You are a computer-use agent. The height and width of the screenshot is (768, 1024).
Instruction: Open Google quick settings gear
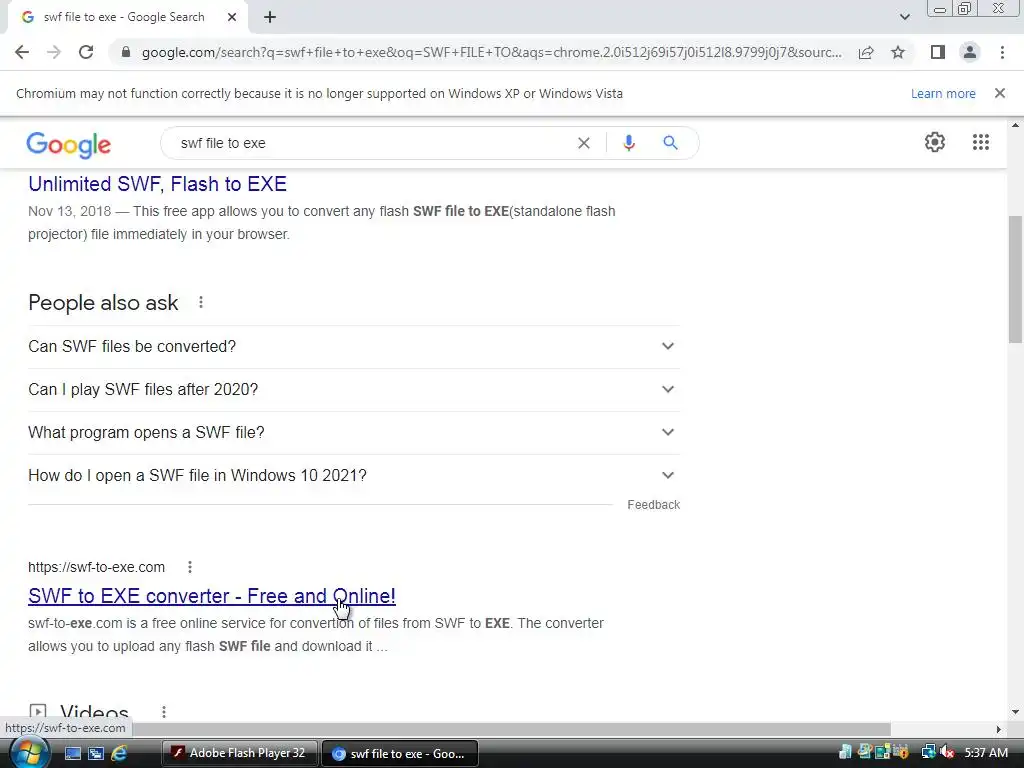point(935,142)
